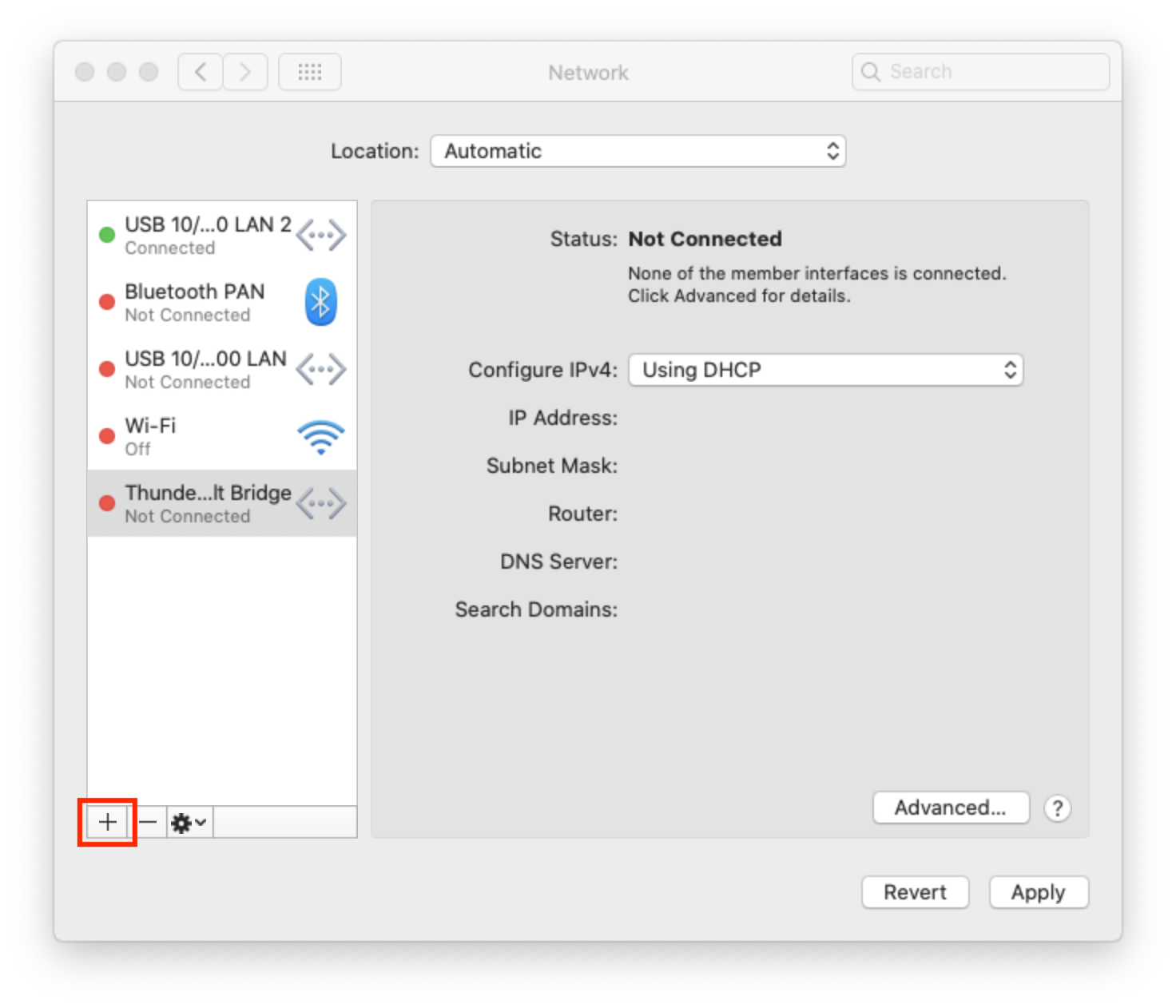Select USB 10/100 LAN 2 service

pos(207,235)
